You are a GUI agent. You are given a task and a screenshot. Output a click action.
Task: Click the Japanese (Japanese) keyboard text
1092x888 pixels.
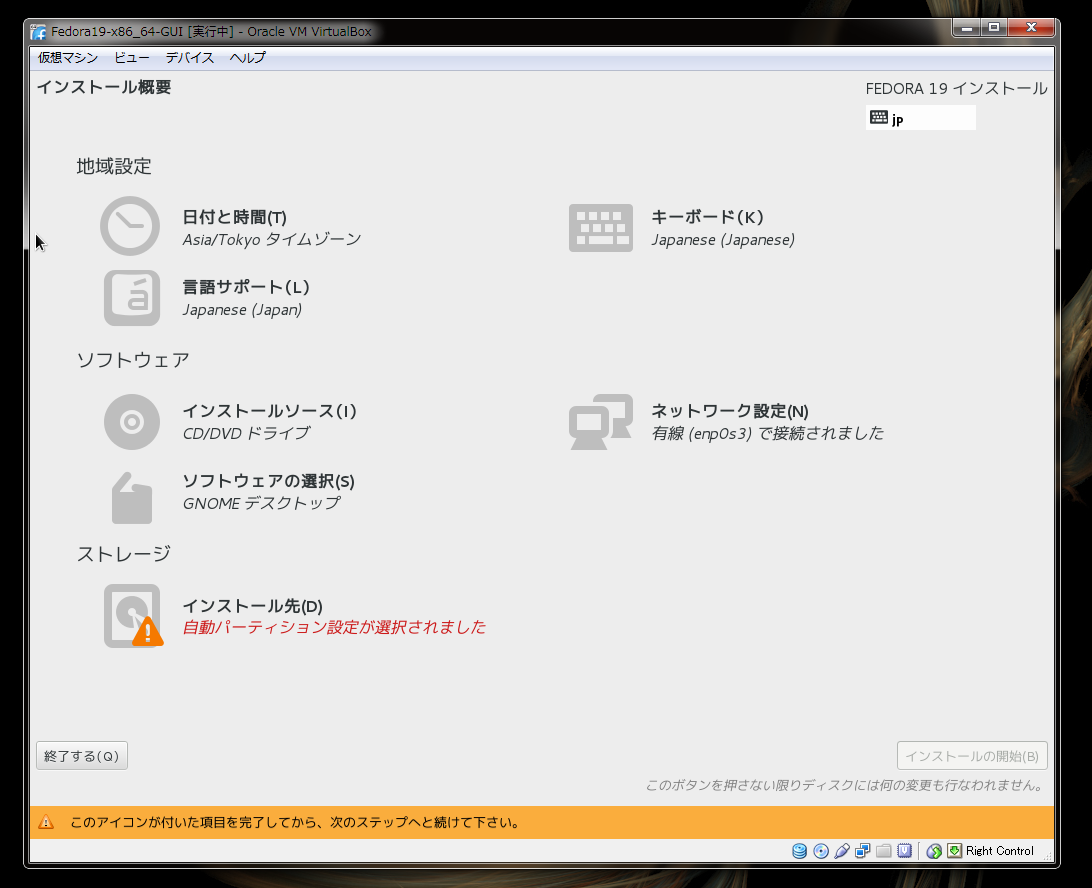click(722, 240)
